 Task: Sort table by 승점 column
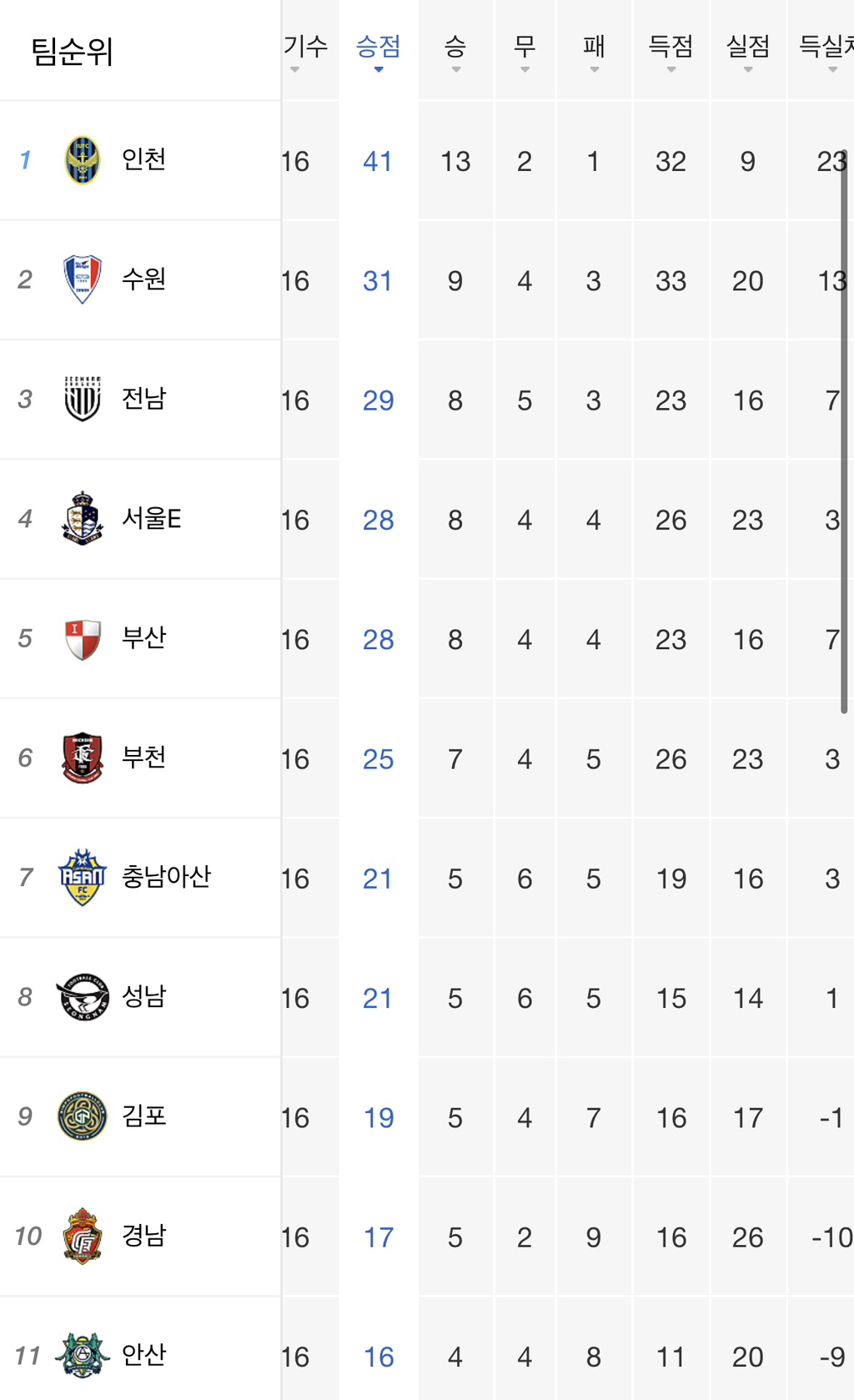tap(378, 52)
